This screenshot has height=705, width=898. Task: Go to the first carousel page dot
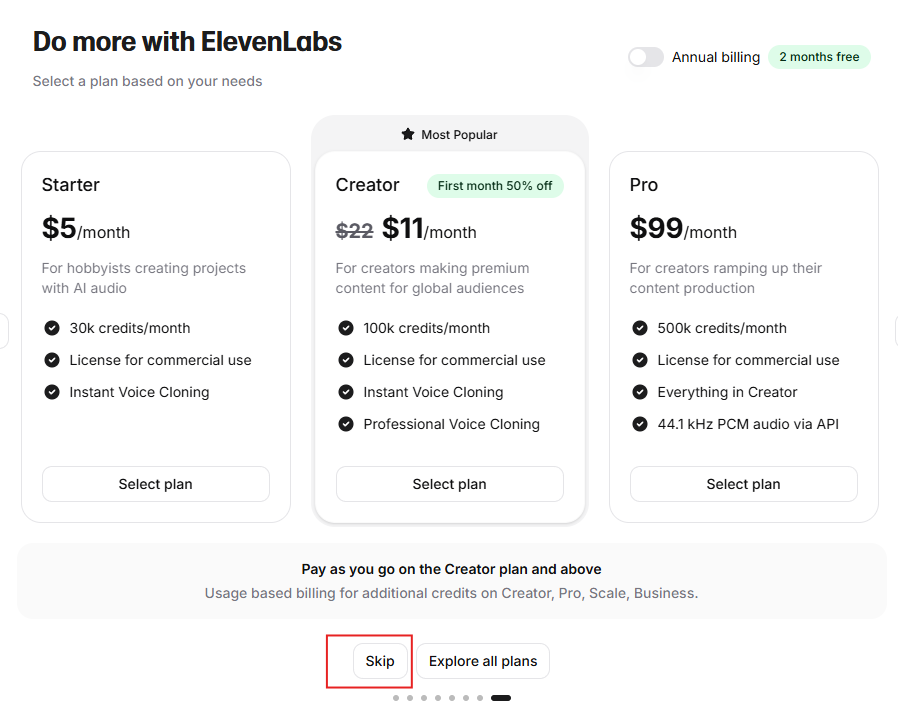[x=396, y=698]
